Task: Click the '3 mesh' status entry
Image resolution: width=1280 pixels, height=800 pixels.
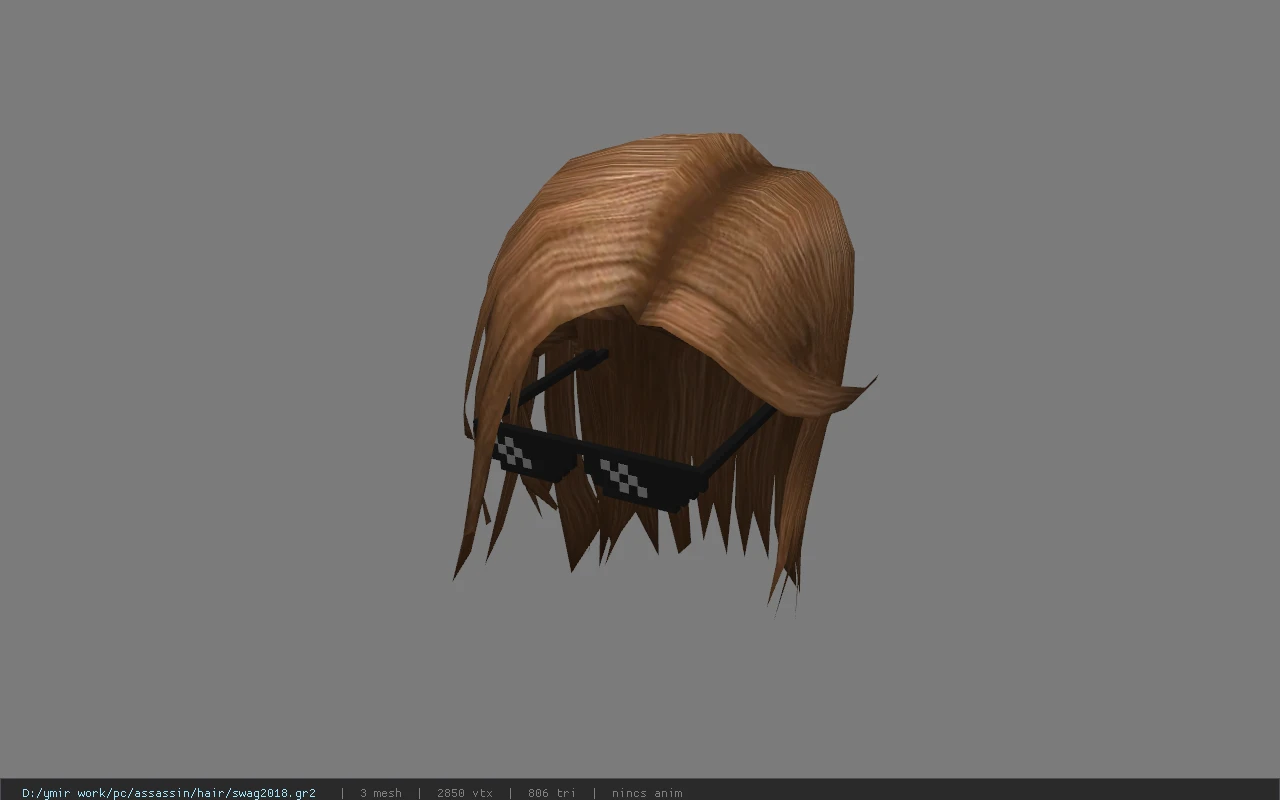Action: click(x=381, y=793)
